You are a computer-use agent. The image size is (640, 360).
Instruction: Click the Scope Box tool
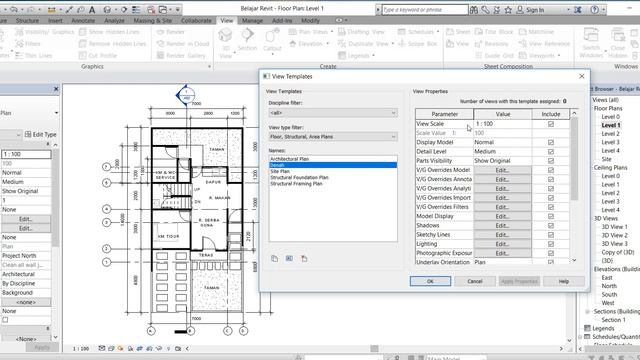click(418, 44)
